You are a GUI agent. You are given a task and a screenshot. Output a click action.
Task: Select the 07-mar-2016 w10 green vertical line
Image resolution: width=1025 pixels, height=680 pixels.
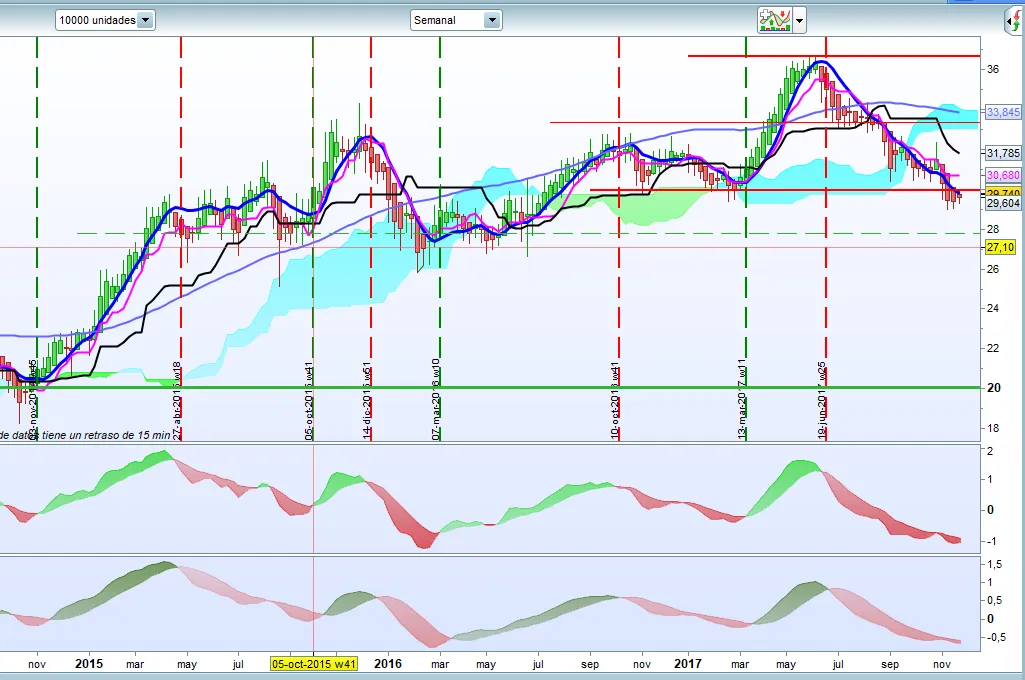point(440,300)
